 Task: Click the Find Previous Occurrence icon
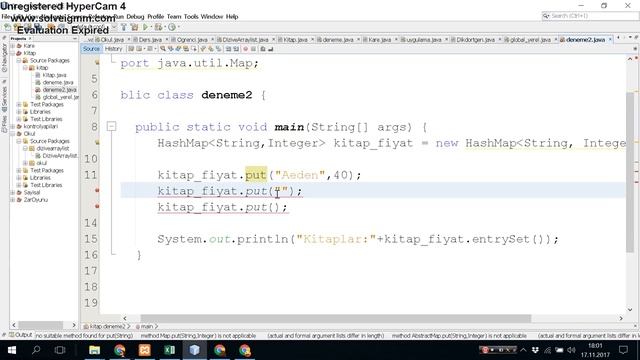click(x=171, y=49)
